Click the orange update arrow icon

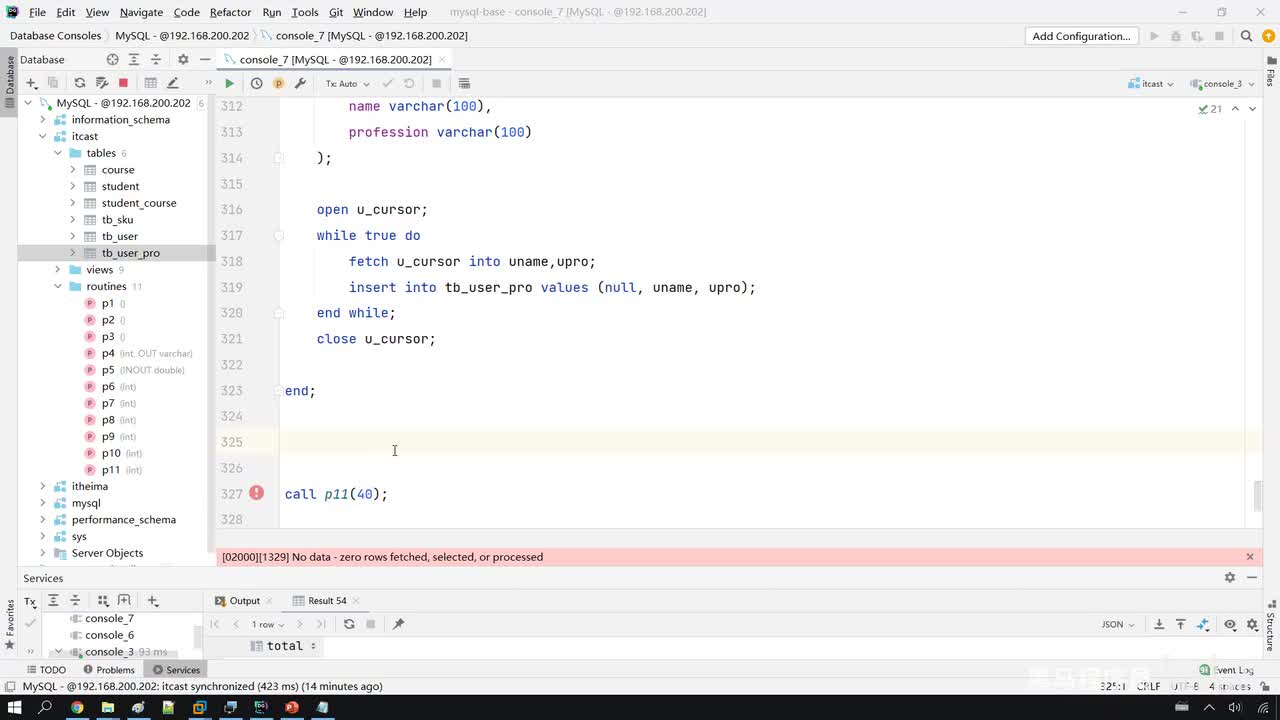1269,36
